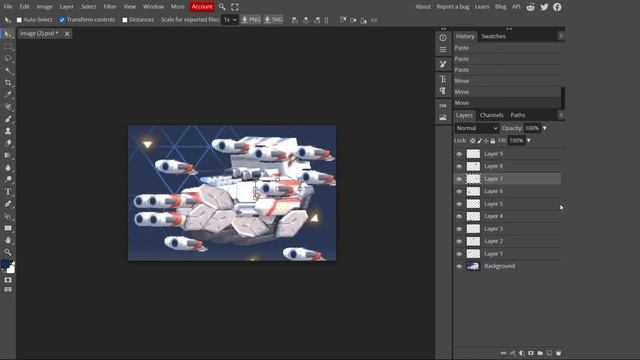Enable the Distances checkbox
The image size is (640, 360).
tap(125, 20)
